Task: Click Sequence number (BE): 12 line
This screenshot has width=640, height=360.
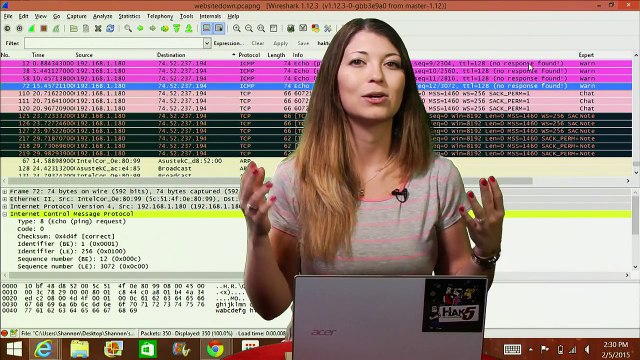Action: (79, 259)
